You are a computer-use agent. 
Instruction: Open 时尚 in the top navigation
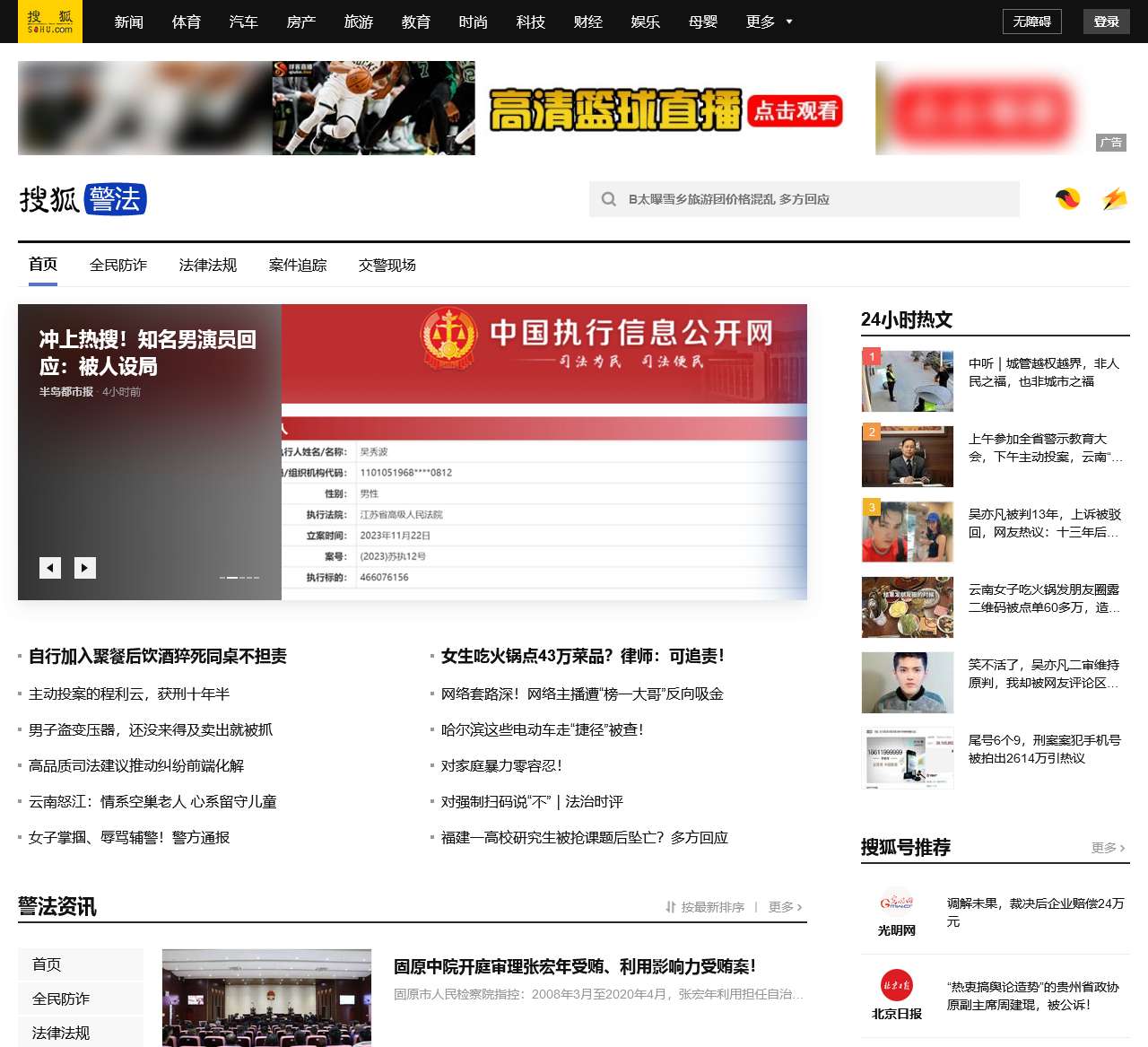coord(474,22)
